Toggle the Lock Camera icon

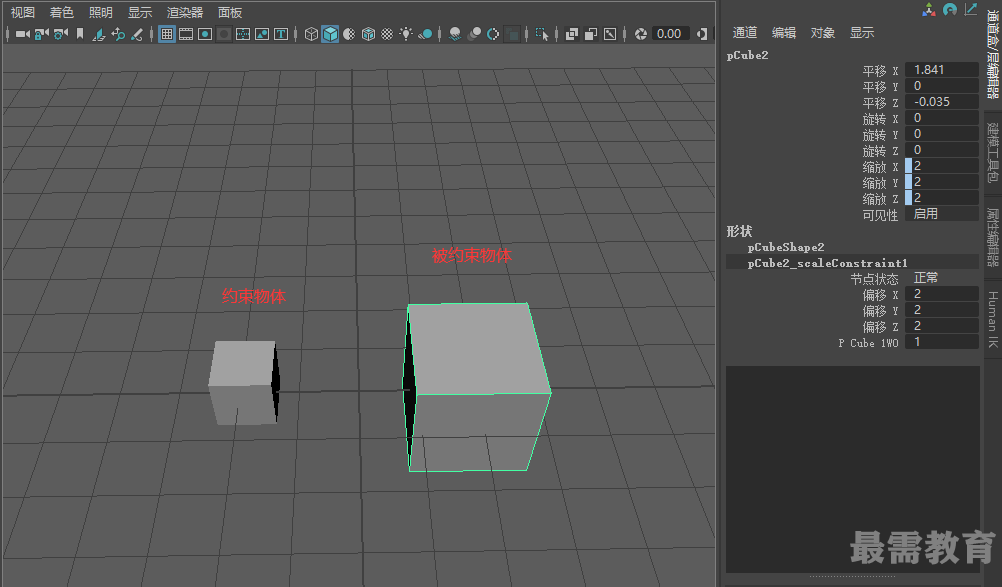[42, 34]
